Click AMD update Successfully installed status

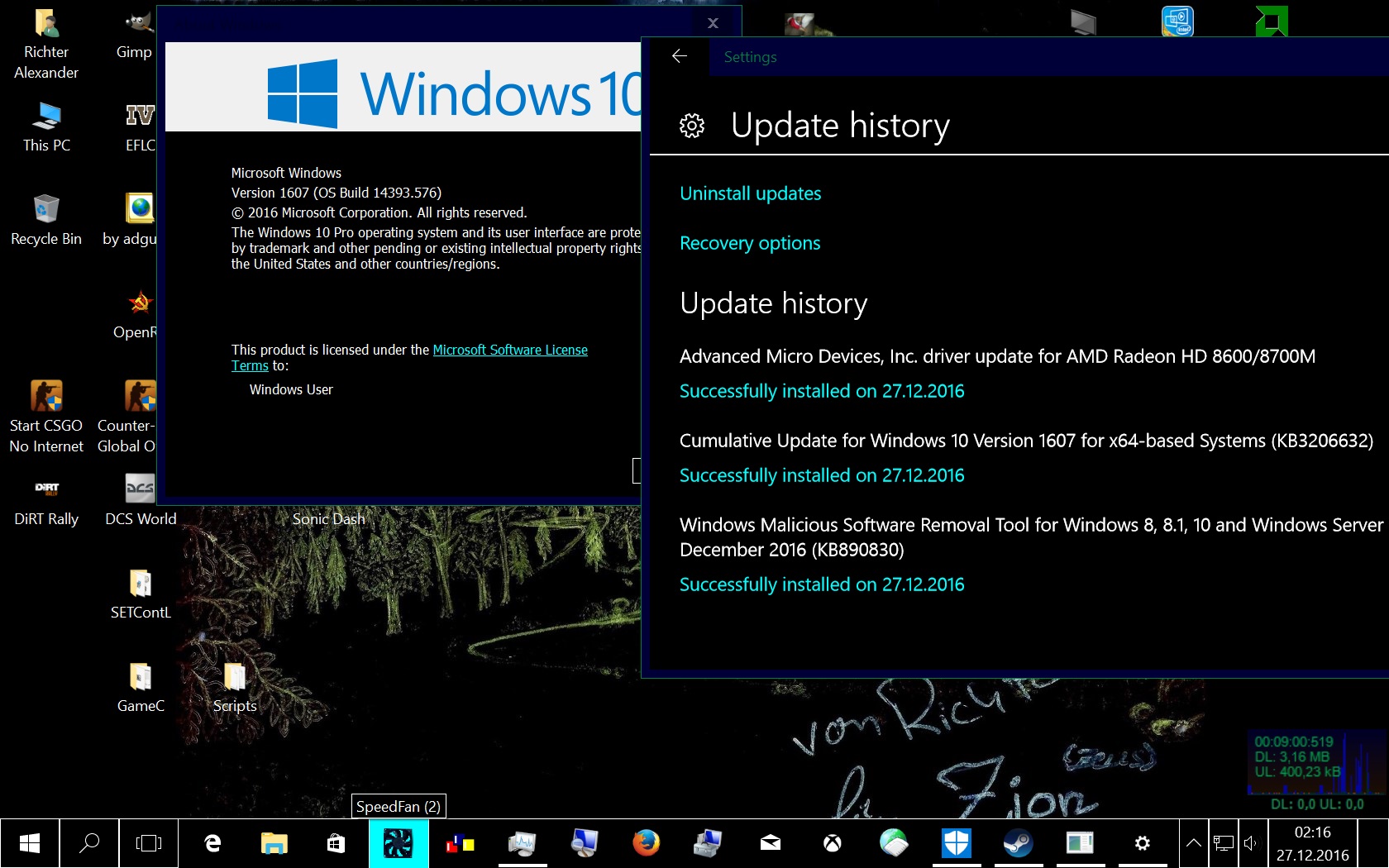point(822,391)
